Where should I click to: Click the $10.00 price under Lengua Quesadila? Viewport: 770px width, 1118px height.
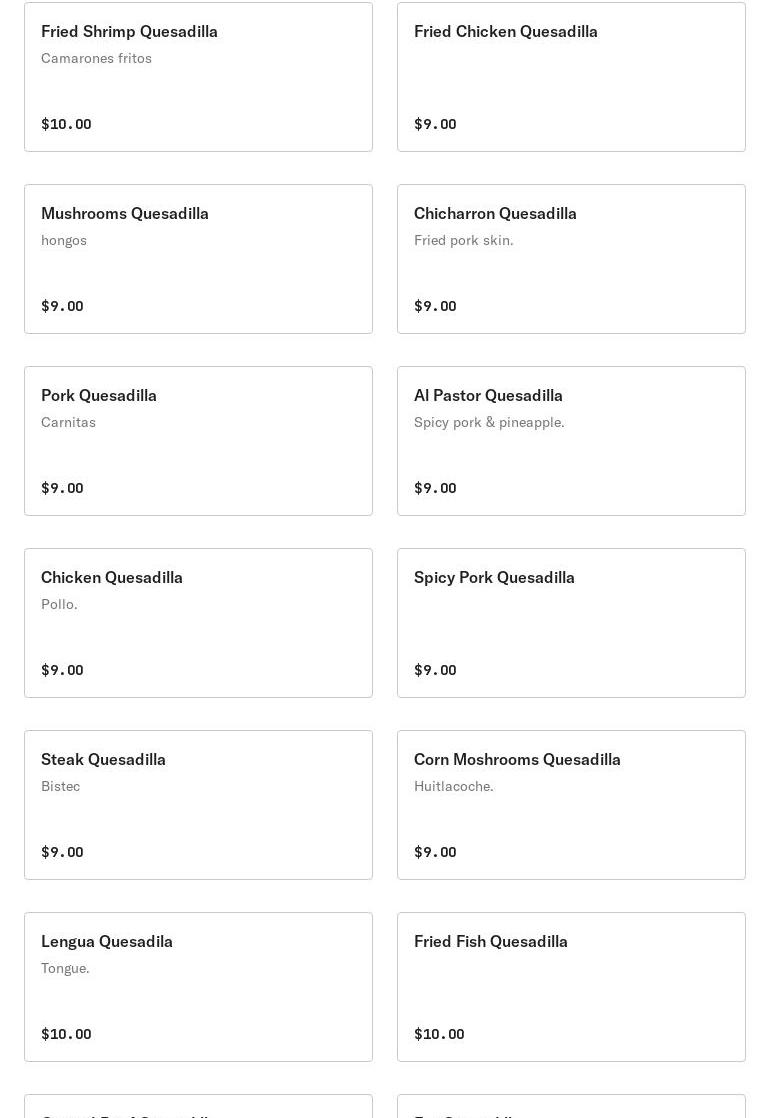[x=66, y=1034]
